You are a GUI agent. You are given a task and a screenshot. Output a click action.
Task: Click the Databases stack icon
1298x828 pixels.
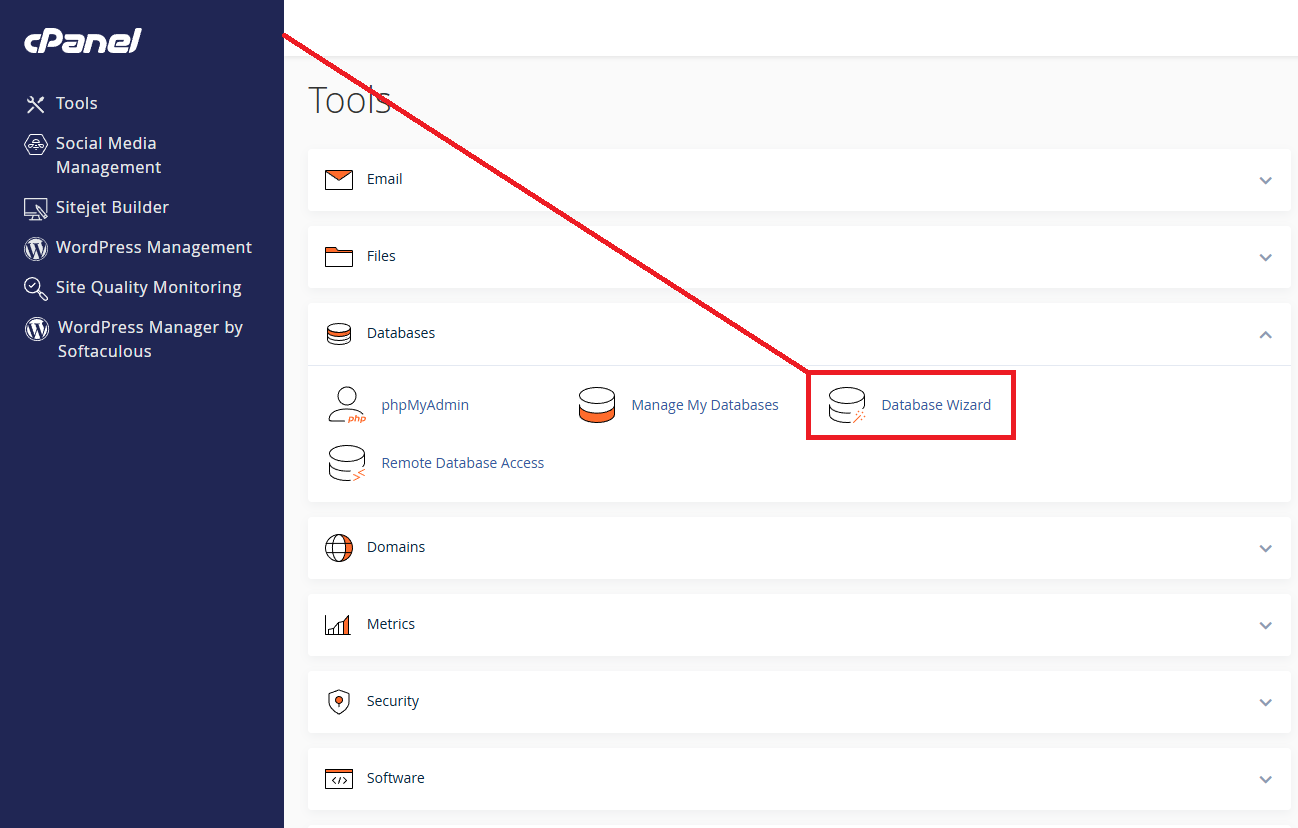pos(339,334)
